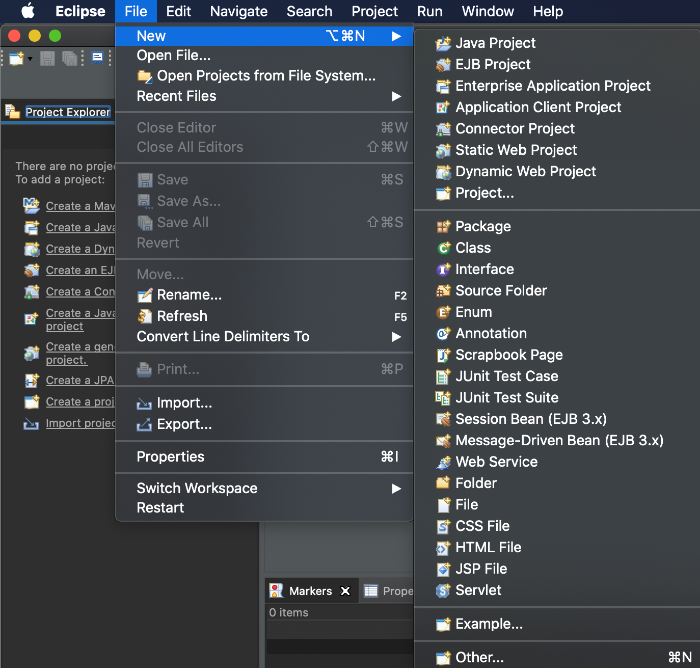Choose Folder in the New submenu

[557, 484]
